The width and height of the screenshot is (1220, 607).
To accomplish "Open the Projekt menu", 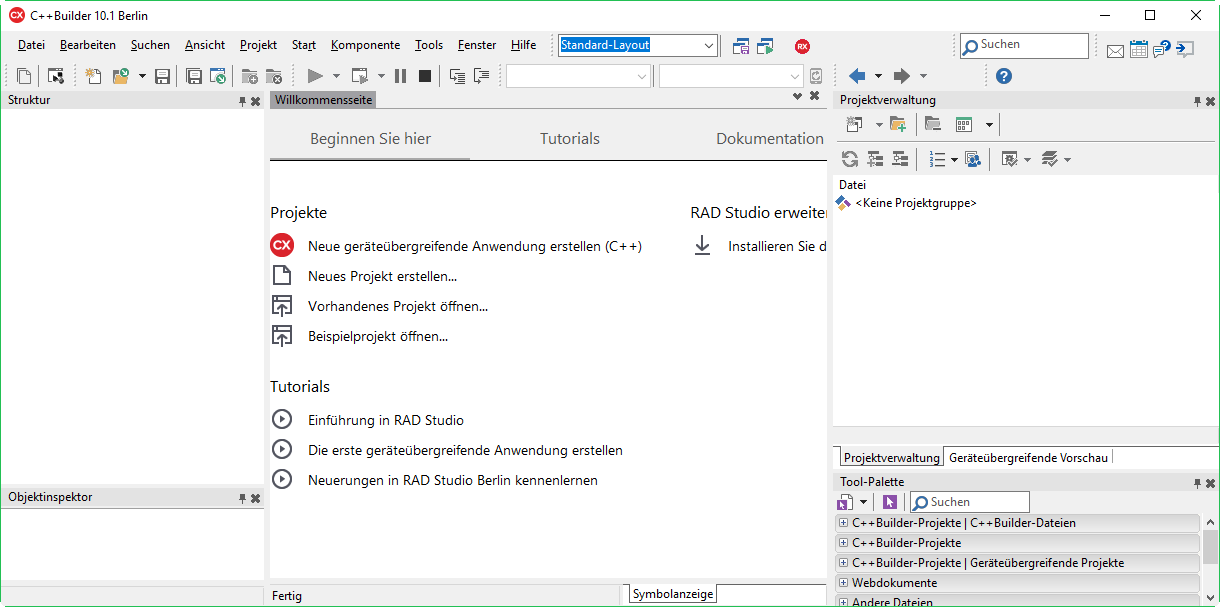I will tap(258, 45).
